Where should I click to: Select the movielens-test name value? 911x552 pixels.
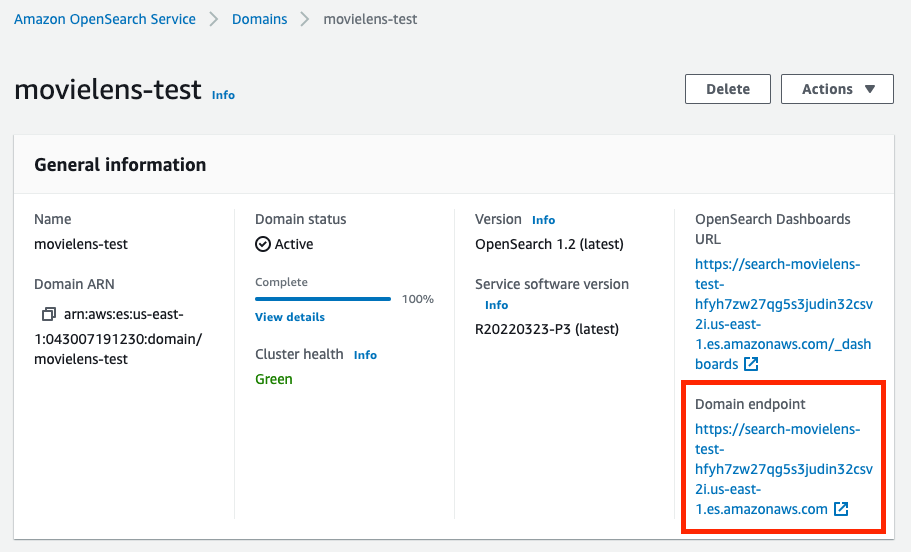(81, 245)
